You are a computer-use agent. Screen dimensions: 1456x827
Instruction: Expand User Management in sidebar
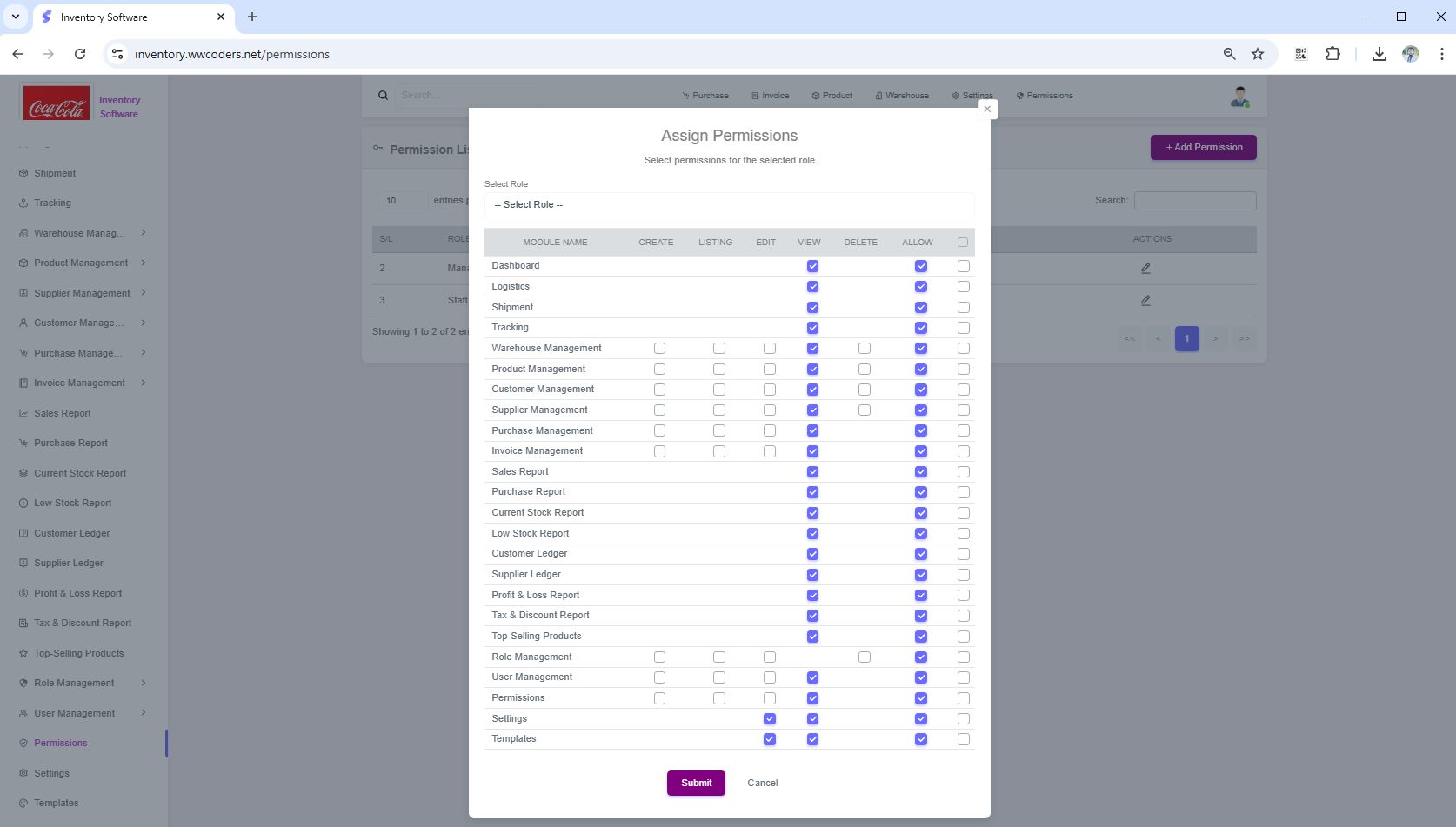pyautogui.click(x=144, y=713)
